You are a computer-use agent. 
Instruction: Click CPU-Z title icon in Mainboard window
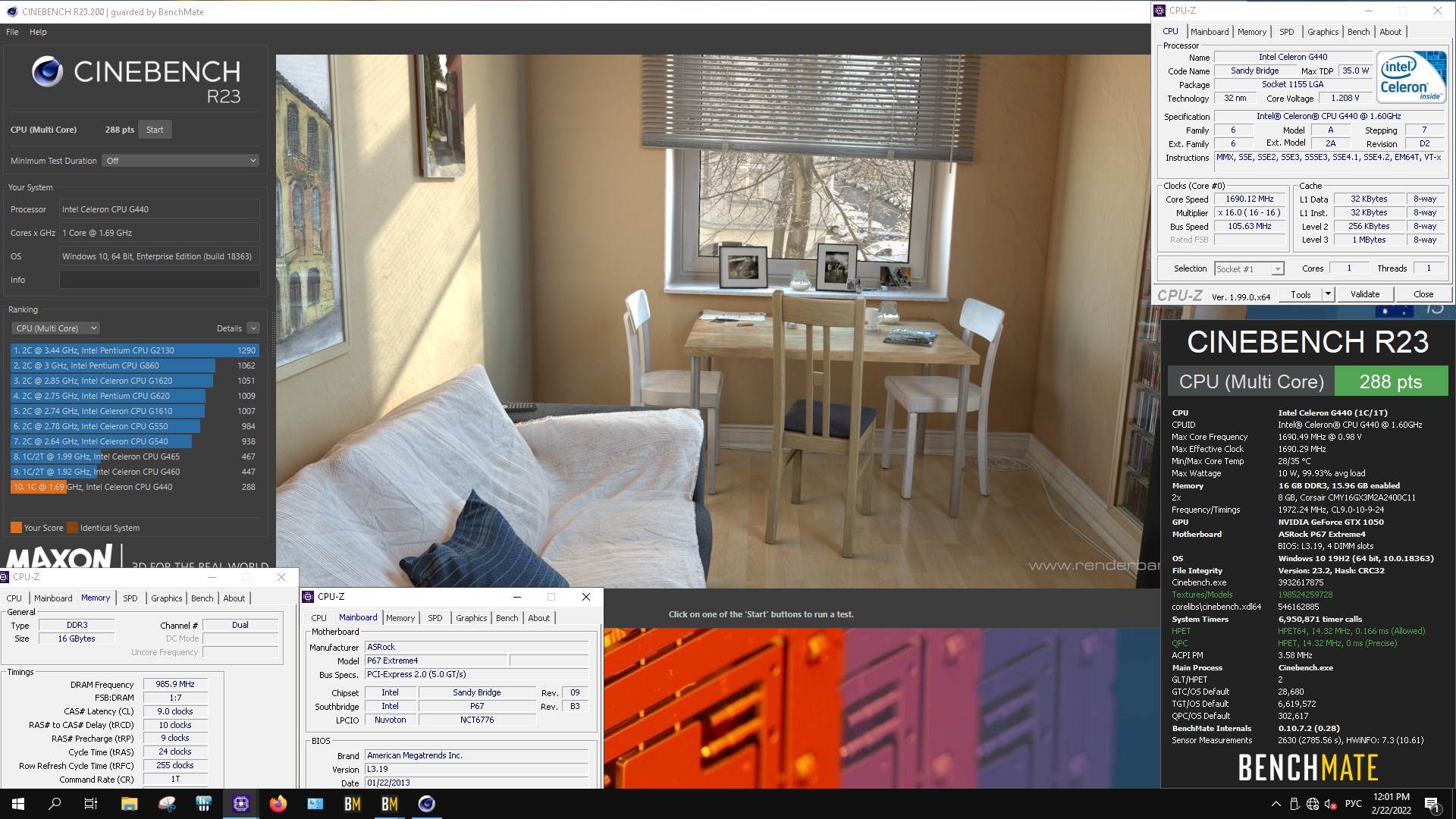pyautogui.click(x=308, y=597)
